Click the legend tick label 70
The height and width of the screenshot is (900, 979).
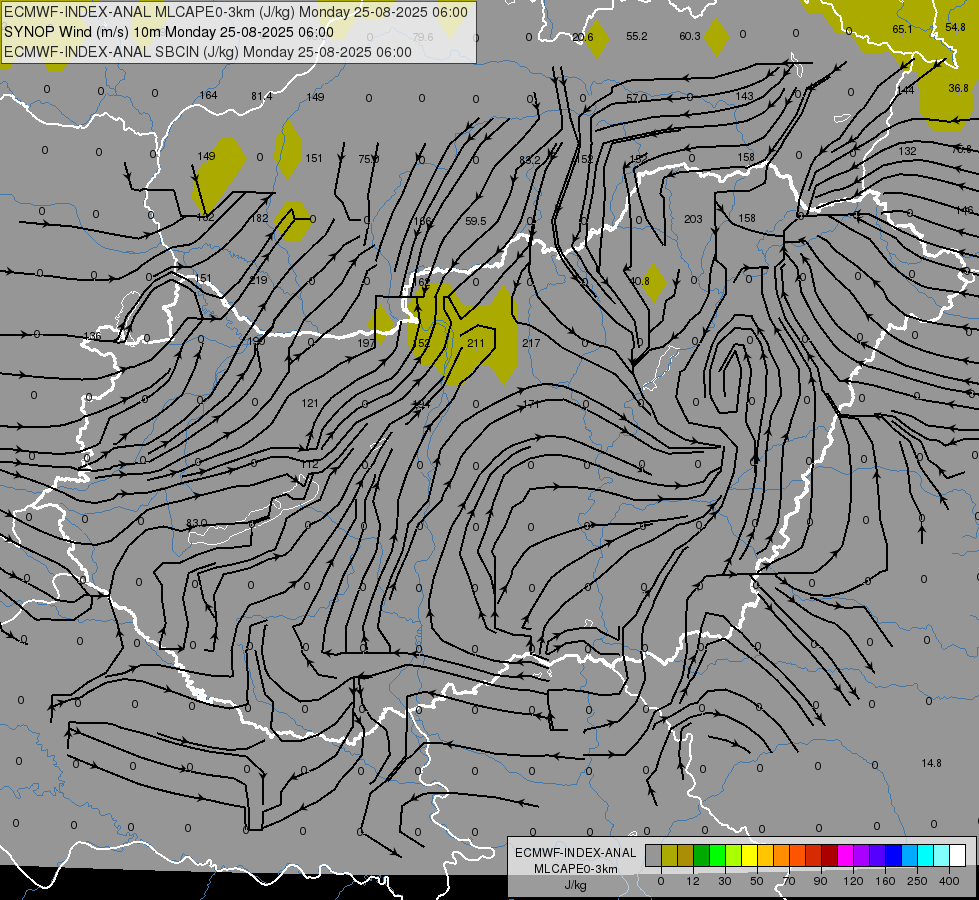[x=789, y=881]
